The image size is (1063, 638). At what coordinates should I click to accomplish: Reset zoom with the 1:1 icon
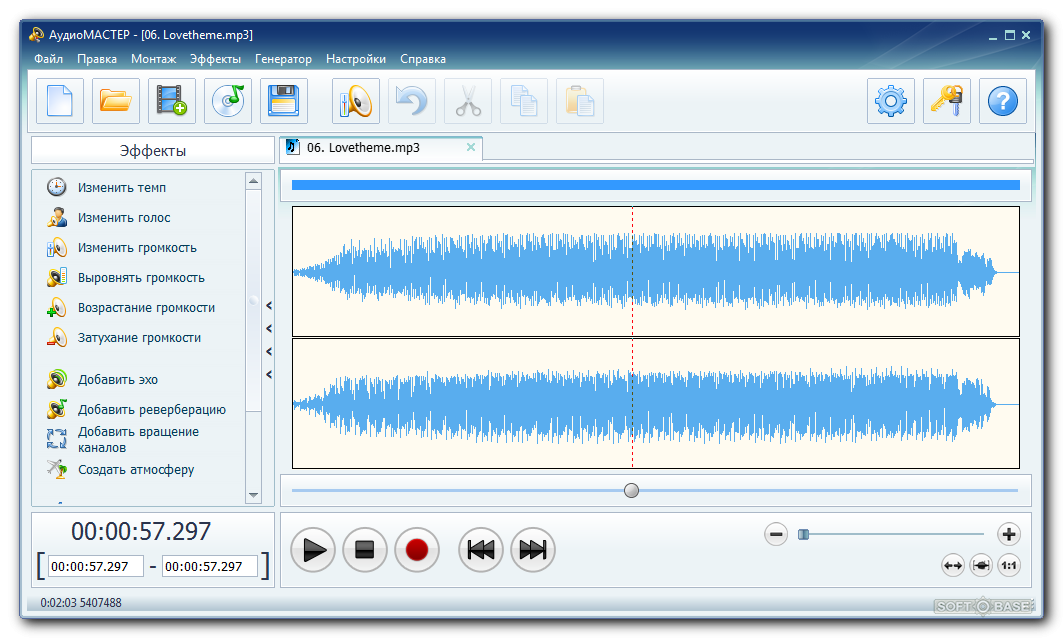[x=1009, y=565]
